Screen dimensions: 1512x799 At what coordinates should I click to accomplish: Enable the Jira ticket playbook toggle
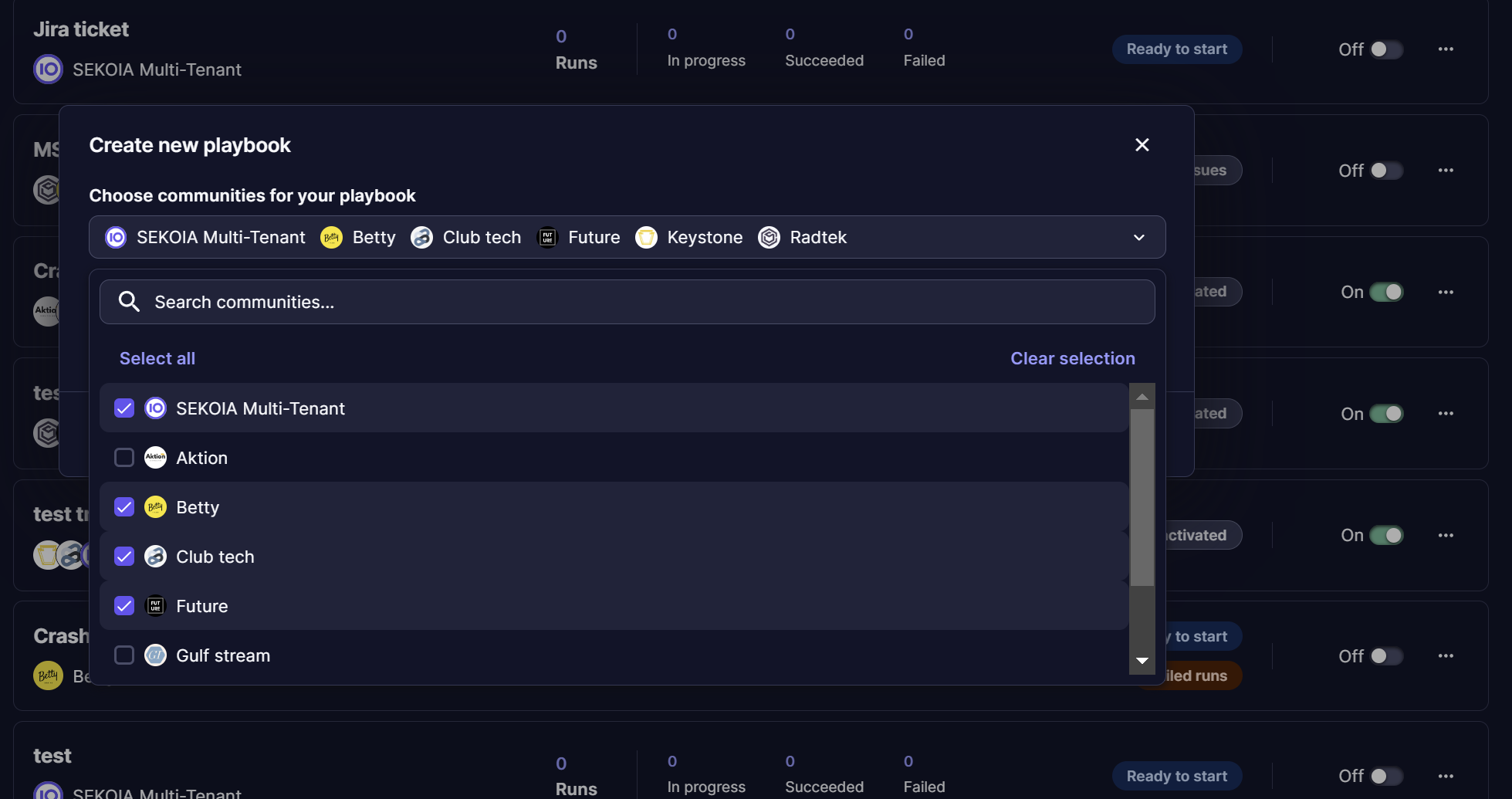(x=1386, y=49)
